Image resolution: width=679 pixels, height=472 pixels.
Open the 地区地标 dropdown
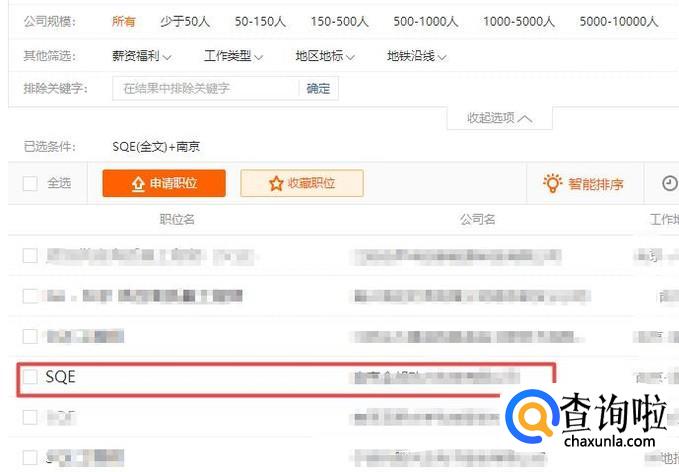click(x=325, y=56)
